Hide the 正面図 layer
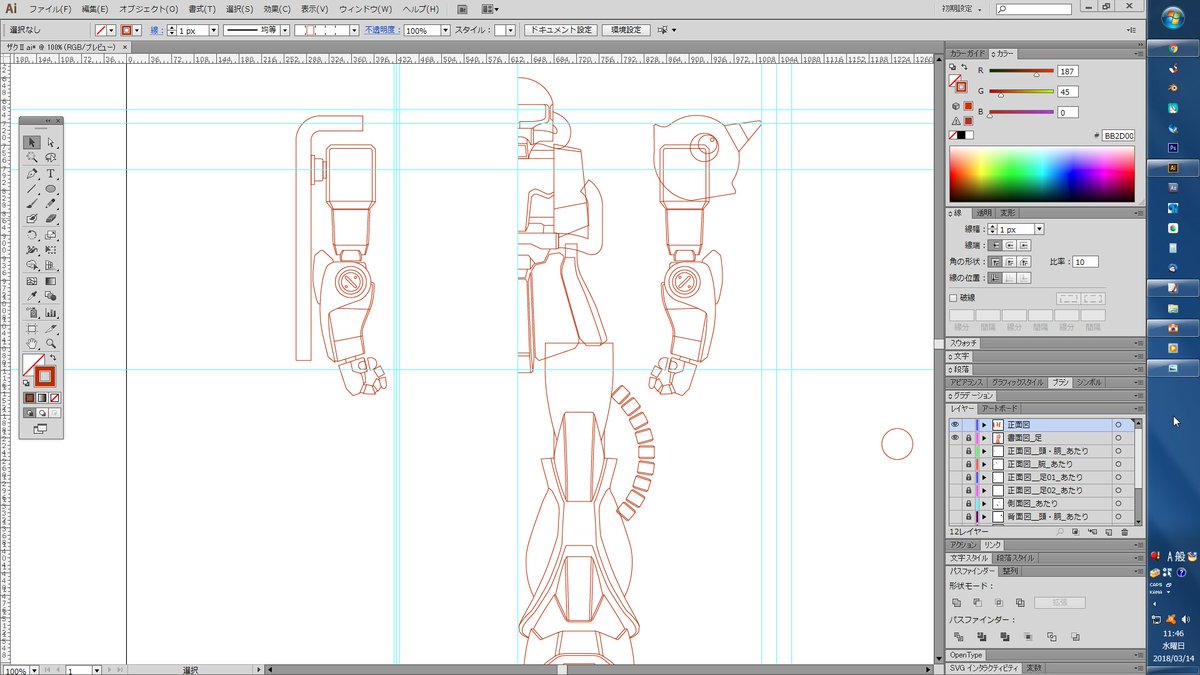This screenshot has height=675, width=1200. coord(955,425)
